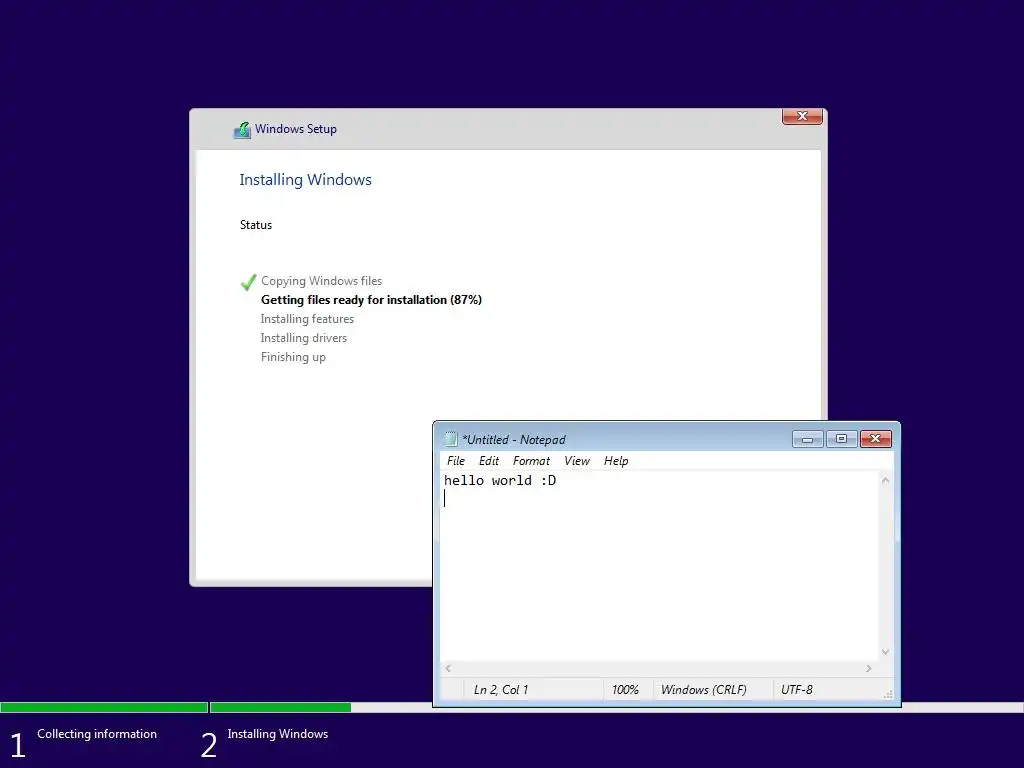This screenshot has width=1024, height=768.
Task: Open the Format menu in Notepad
Action: (x=531, y=461)
